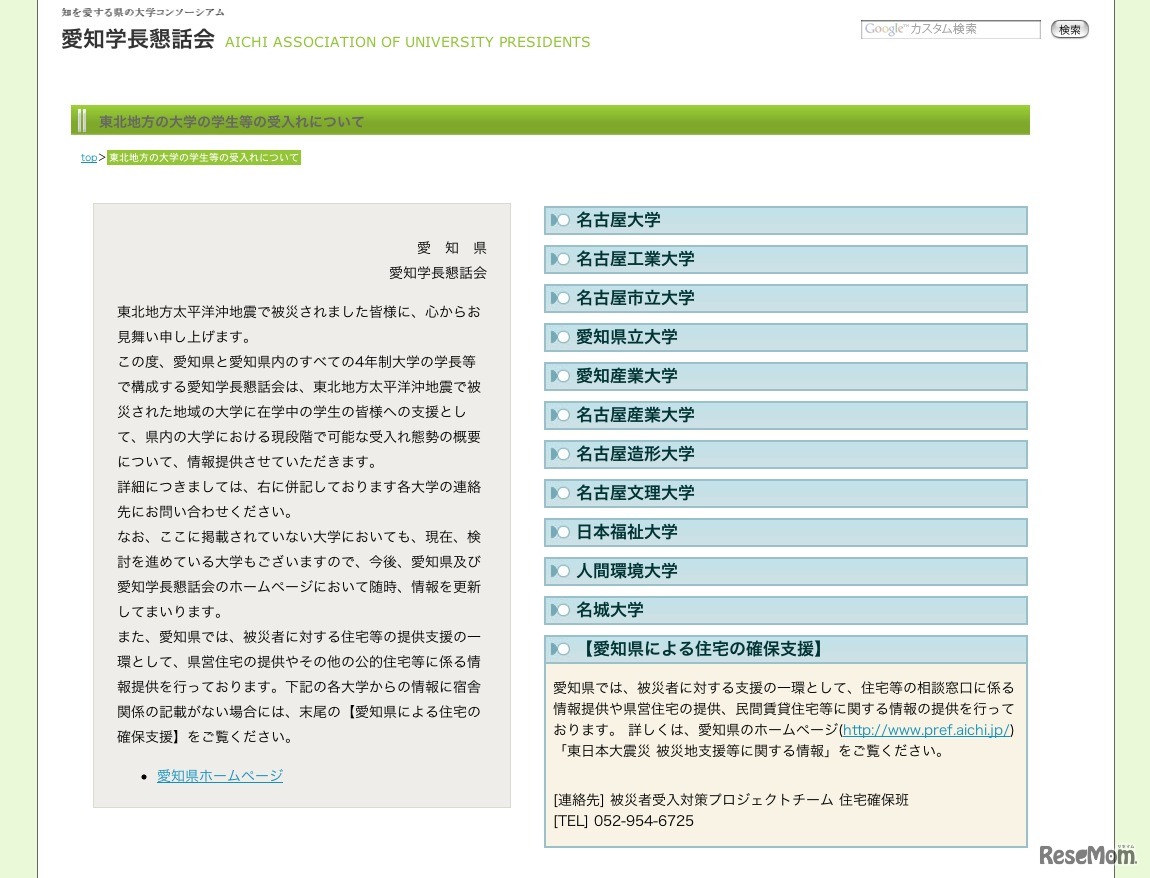Click the arrow icon beside 名古屋文理大学
The image size is (1150, 878).
561,493
